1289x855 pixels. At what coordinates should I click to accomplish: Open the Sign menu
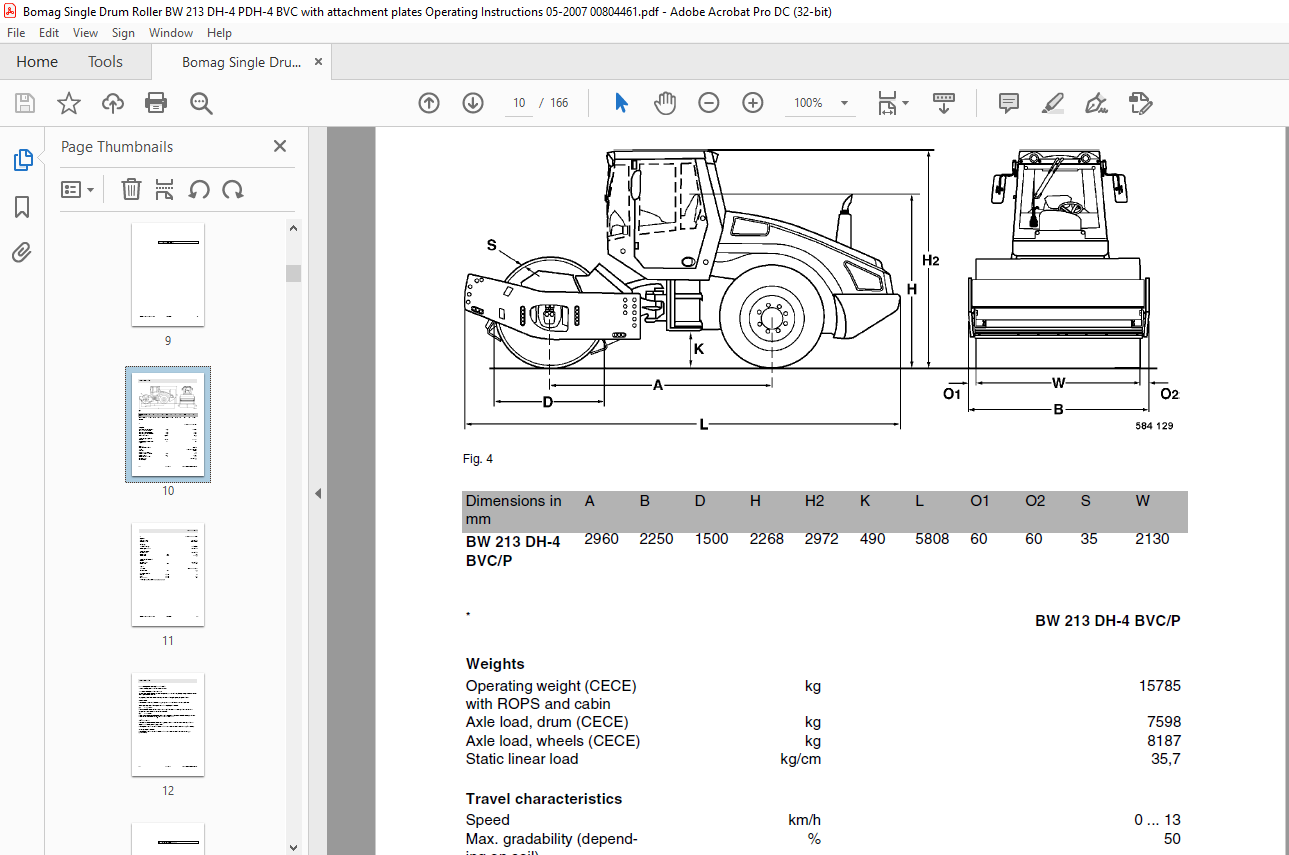(123, 33)
